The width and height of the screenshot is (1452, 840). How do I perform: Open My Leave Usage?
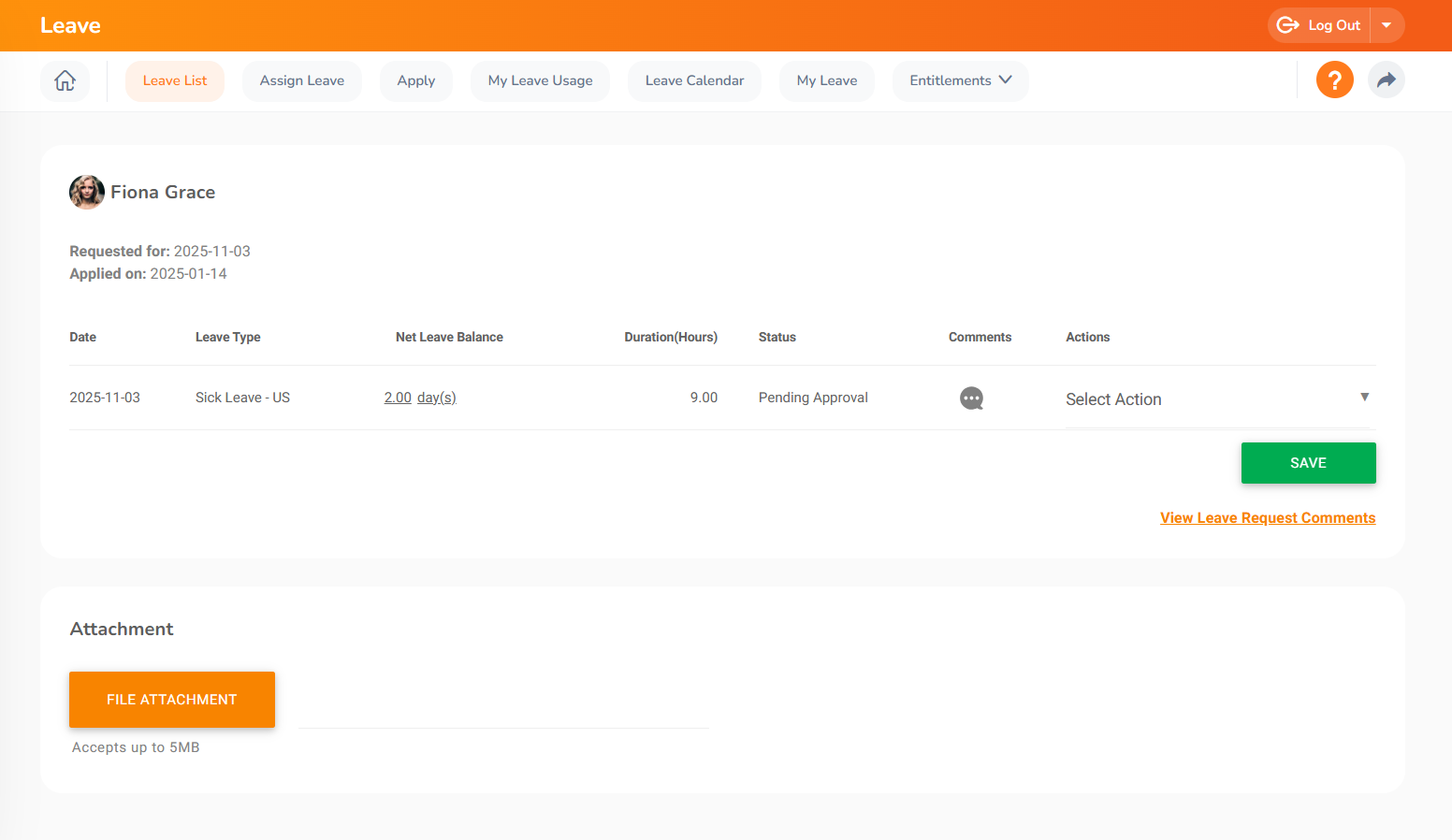click(540, 80)
